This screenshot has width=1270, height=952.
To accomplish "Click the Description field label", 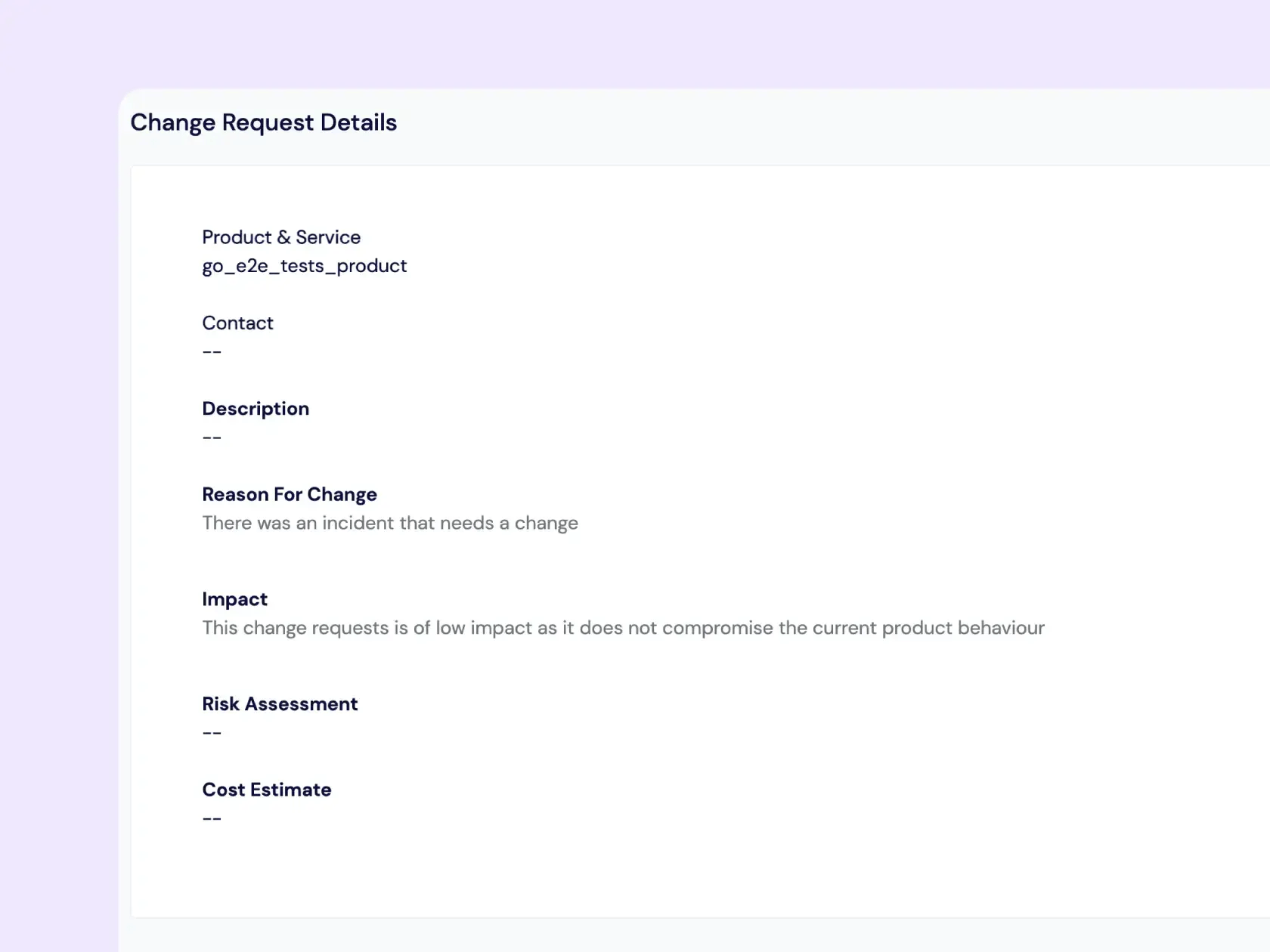I will click(256, 409).
